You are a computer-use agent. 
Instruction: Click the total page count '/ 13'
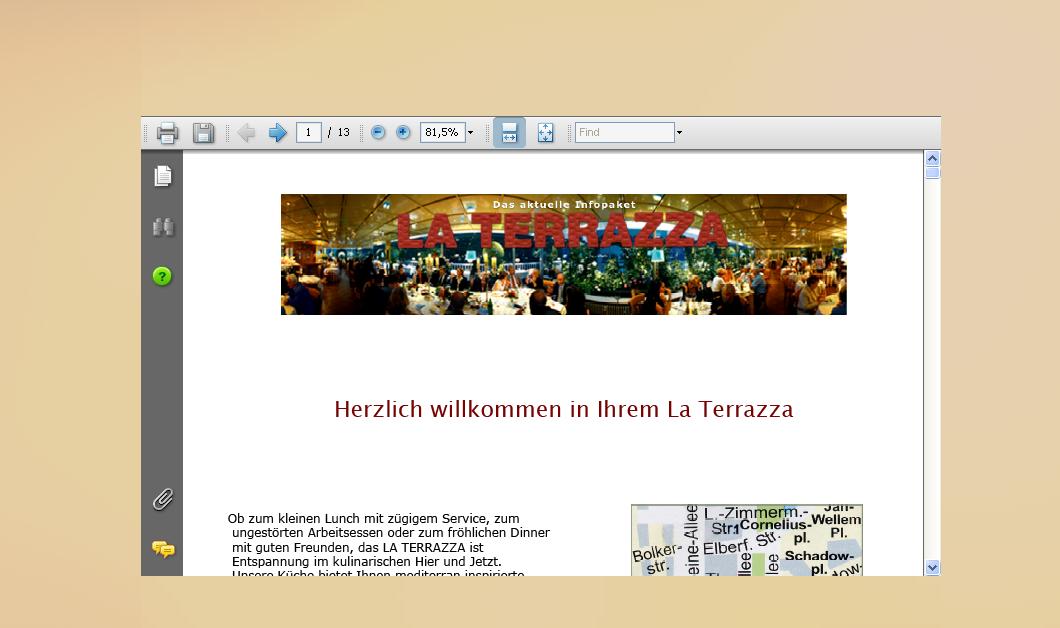(339, 132)
